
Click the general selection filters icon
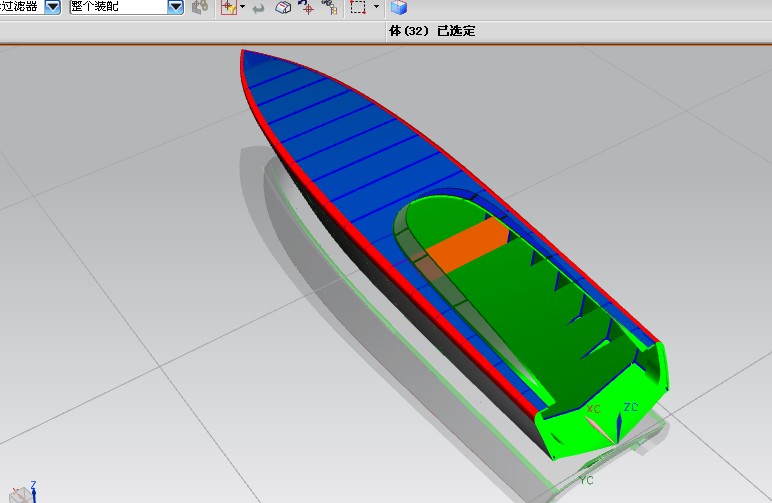228,7
